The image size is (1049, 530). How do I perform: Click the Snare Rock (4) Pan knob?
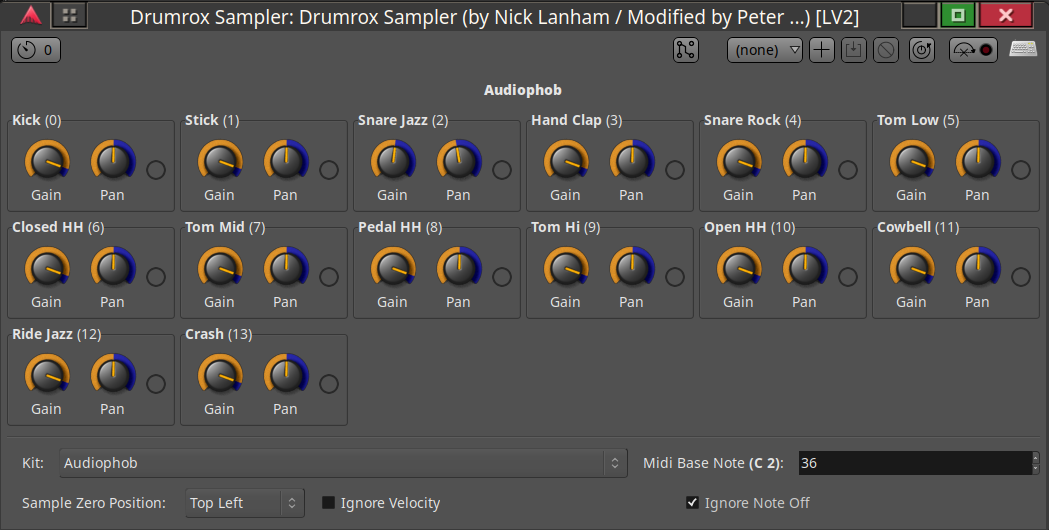tap(805, 161)
